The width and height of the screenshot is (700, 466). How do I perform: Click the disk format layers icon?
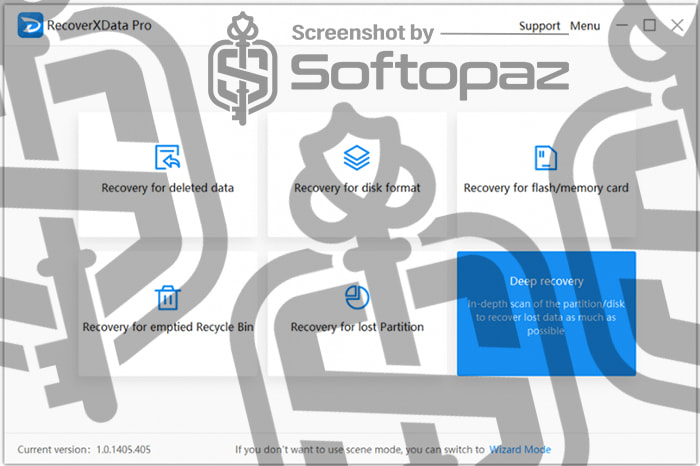pos(357,158)
